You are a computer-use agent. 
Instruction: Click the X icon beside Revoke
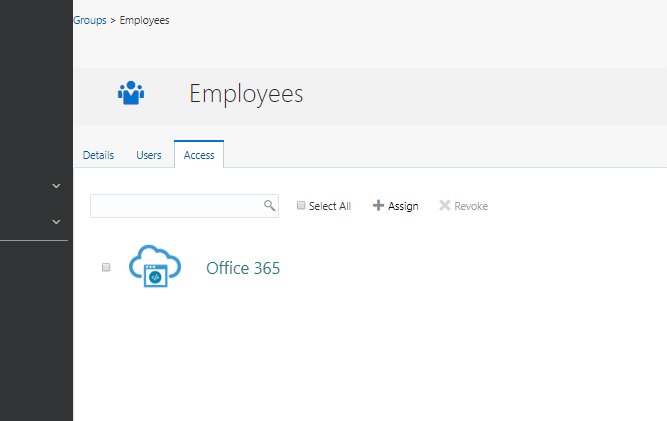(x=444, y=206)
